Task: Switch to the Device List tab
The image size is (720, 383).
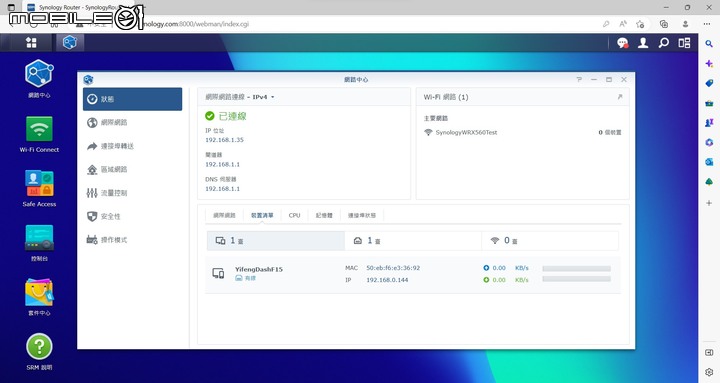Action: click(x=262, y=215)
